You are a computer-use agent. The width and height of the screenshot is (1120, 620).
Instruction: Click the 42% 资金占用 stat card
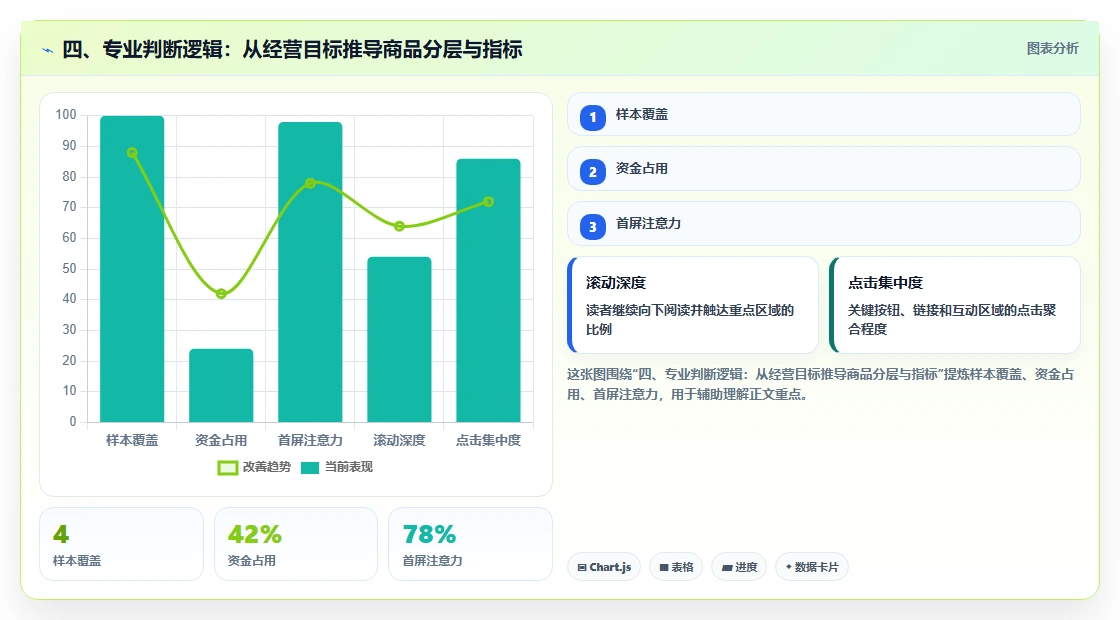(296, 544)
